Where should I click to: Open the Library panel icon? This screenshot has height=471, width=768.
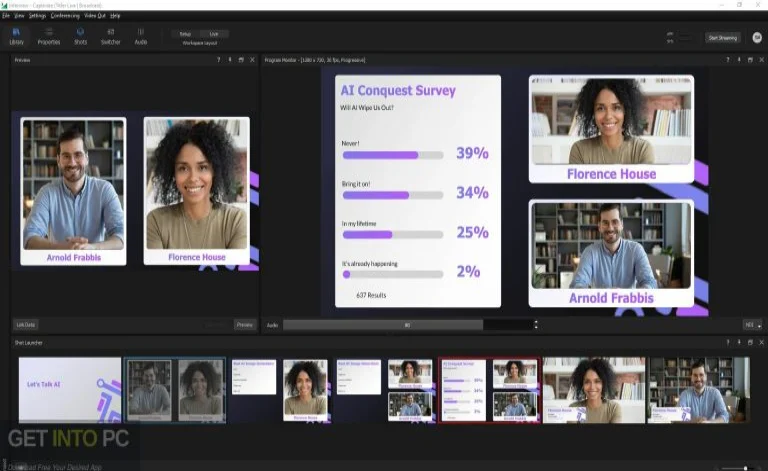[x=16, y=36]
